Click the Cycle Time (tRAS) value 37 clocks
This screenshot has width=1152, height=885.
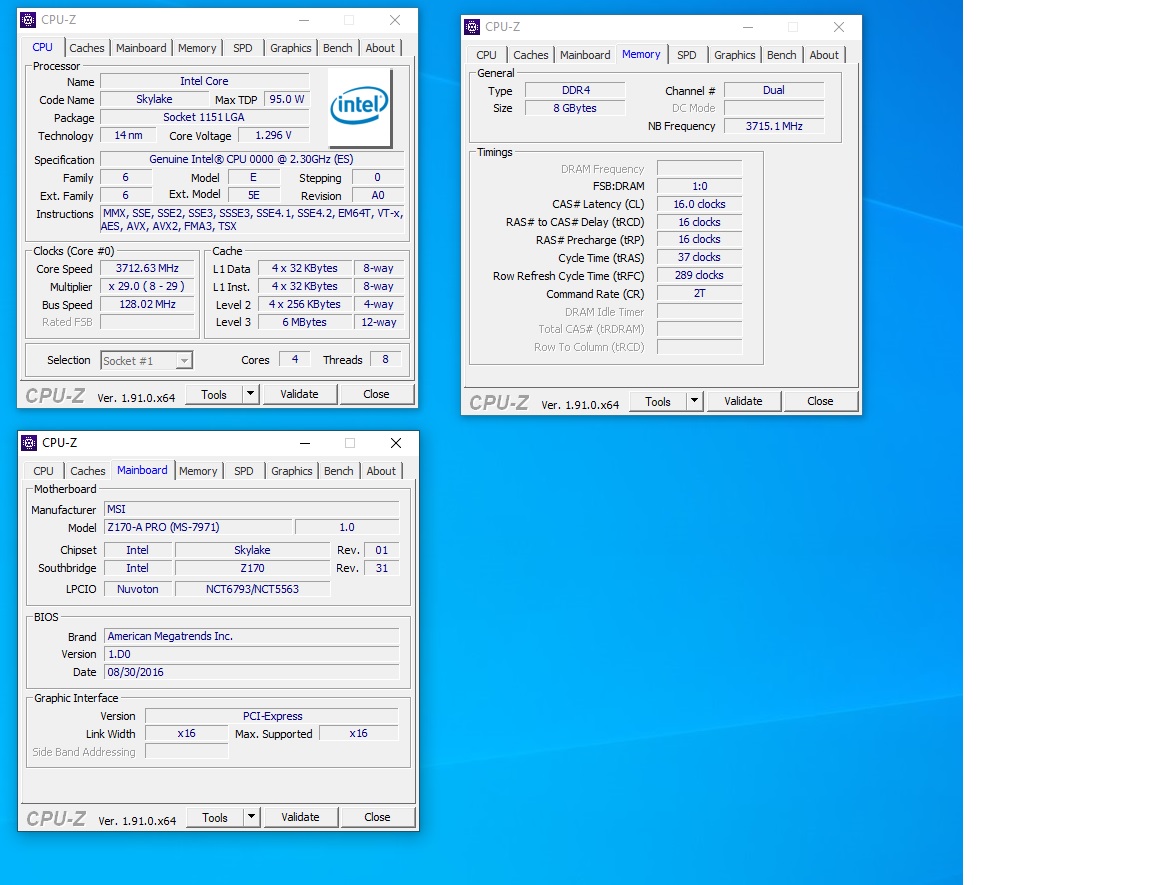pos(699,258)
